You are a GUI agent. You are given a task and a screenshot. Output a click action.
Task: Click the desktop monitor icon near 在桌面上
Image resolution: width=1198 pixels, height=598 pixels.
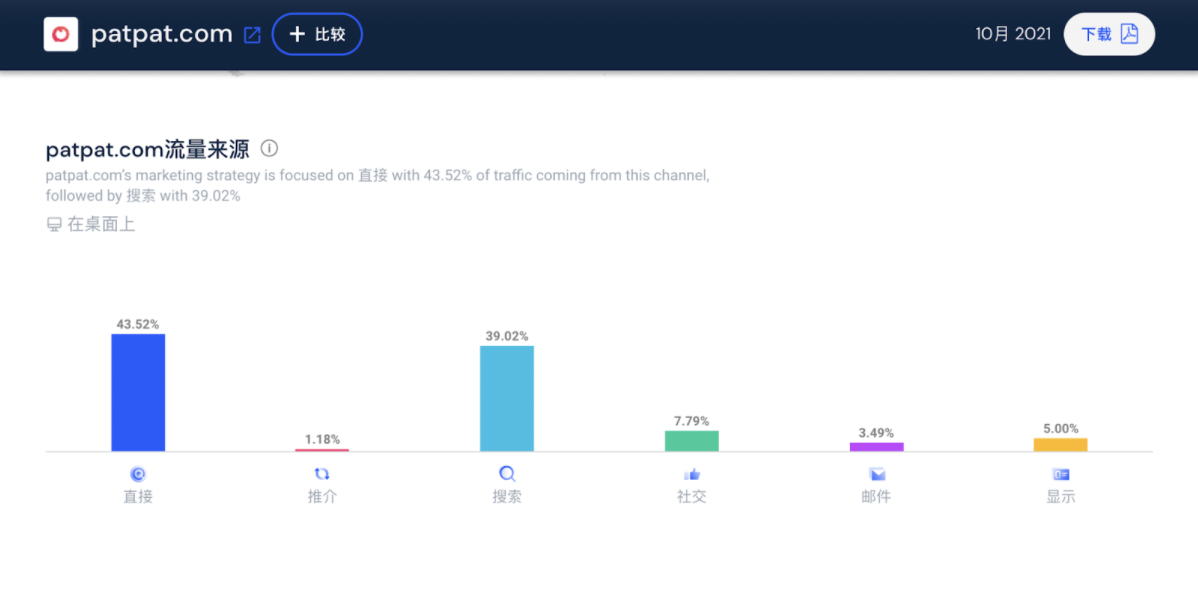point(54,225)
